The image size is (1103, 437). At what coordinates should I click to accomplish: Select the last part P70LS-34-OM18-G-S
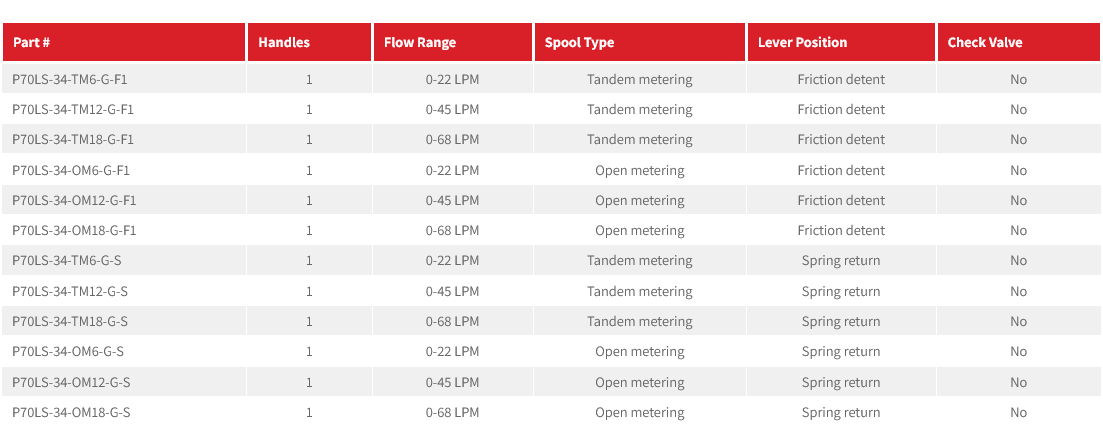pos(71,412)
